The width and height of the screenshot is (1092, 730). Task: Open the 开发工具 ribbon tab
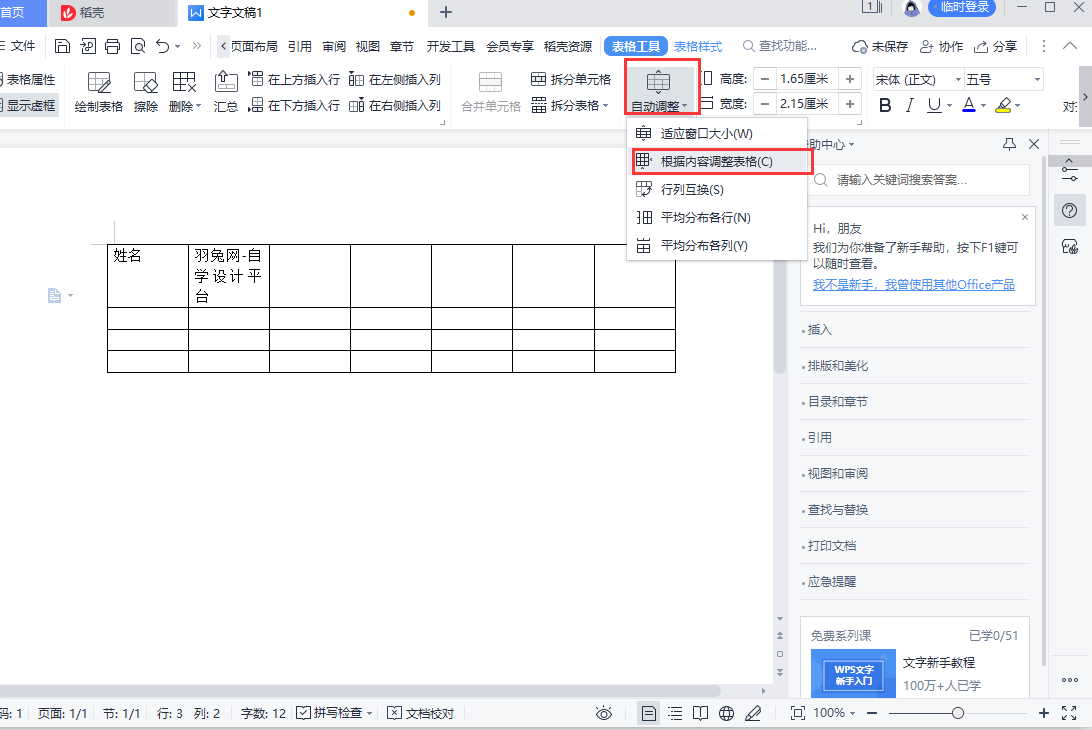[451, 47]
